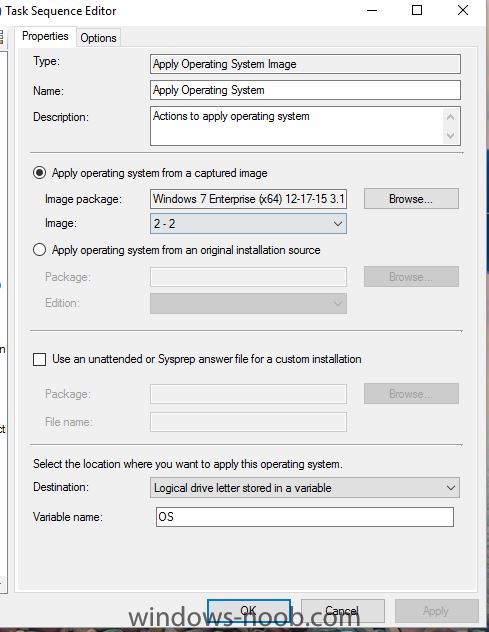Select apply from a captured image radio
The image size is (489, 632).
39,173
